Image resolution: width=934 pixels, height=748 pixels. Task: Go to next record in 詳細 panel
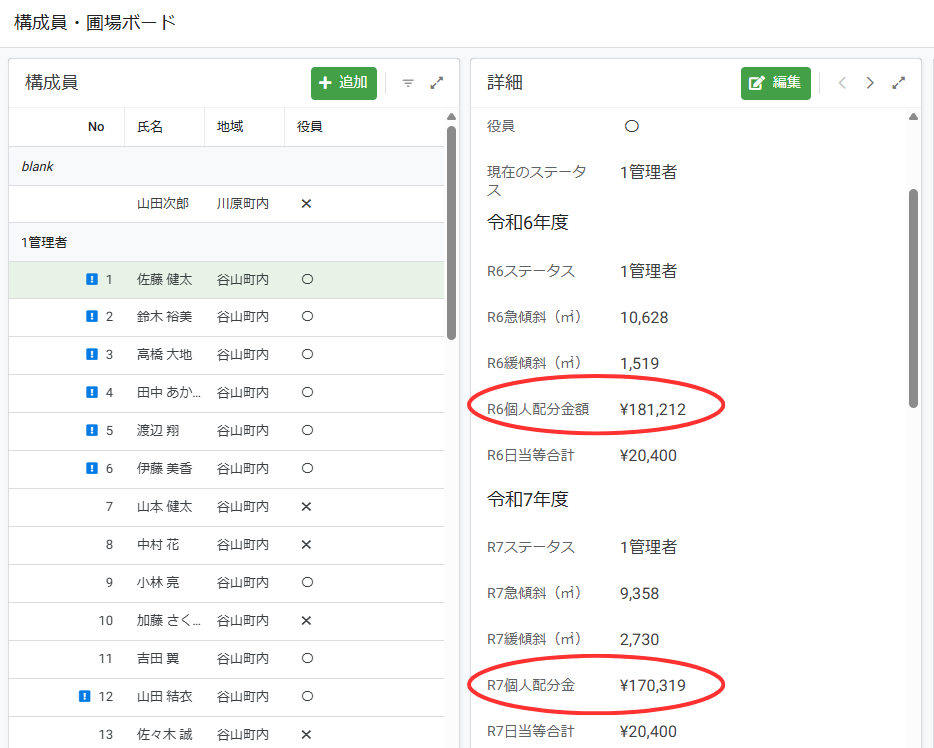[870, 83]
